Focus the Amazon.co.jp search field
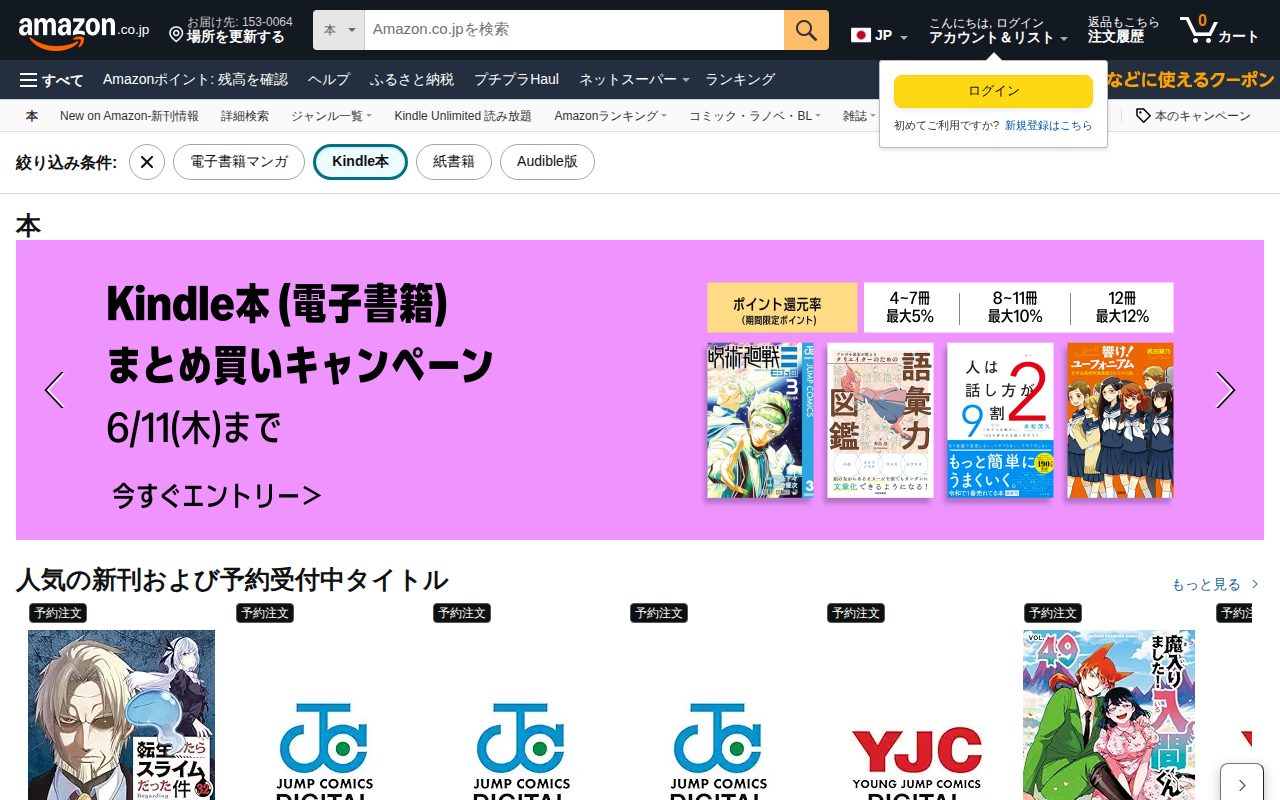This screenshot has width=1280, height=800. click(x=574, y=30)
